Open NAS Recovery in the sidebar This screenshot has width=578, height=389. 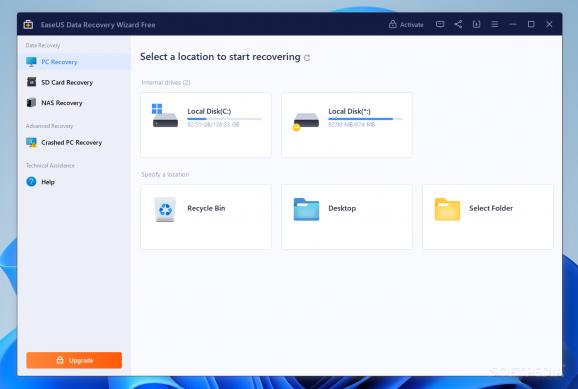(x=74, y=103)
